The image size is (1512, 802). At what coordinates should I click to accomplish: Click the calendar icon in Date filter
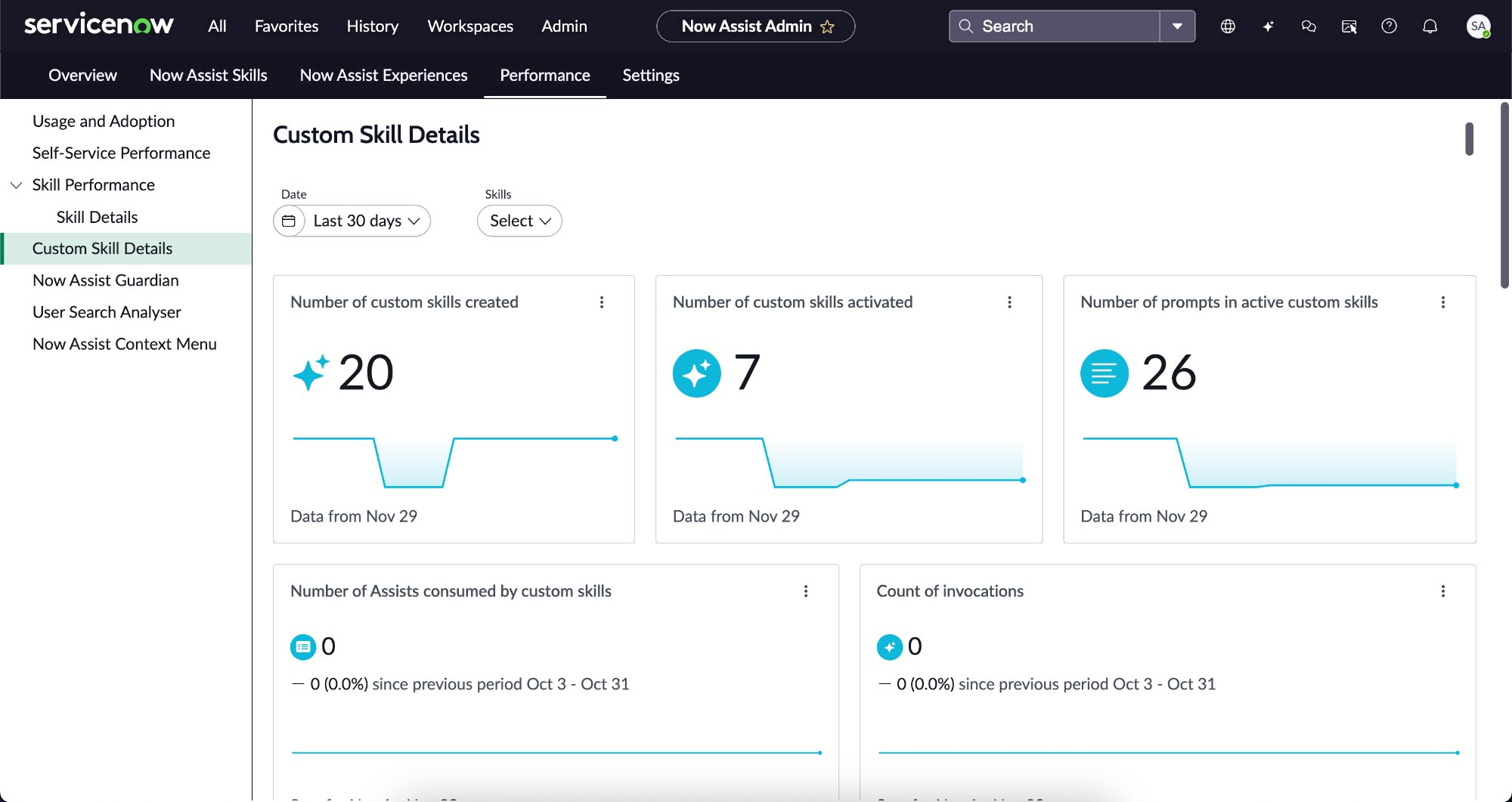tap(289, 221)
